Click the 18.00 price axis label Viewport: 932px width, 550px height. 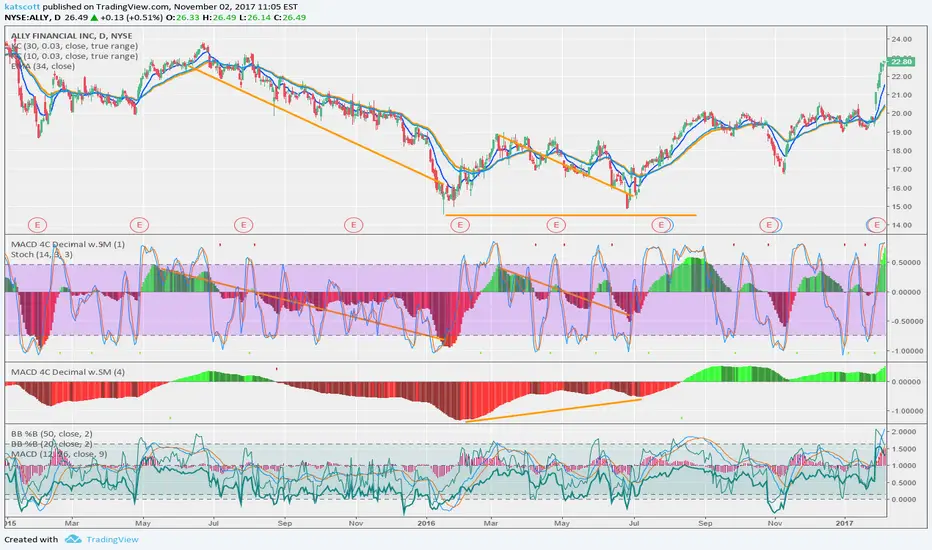tap(901, 151)
